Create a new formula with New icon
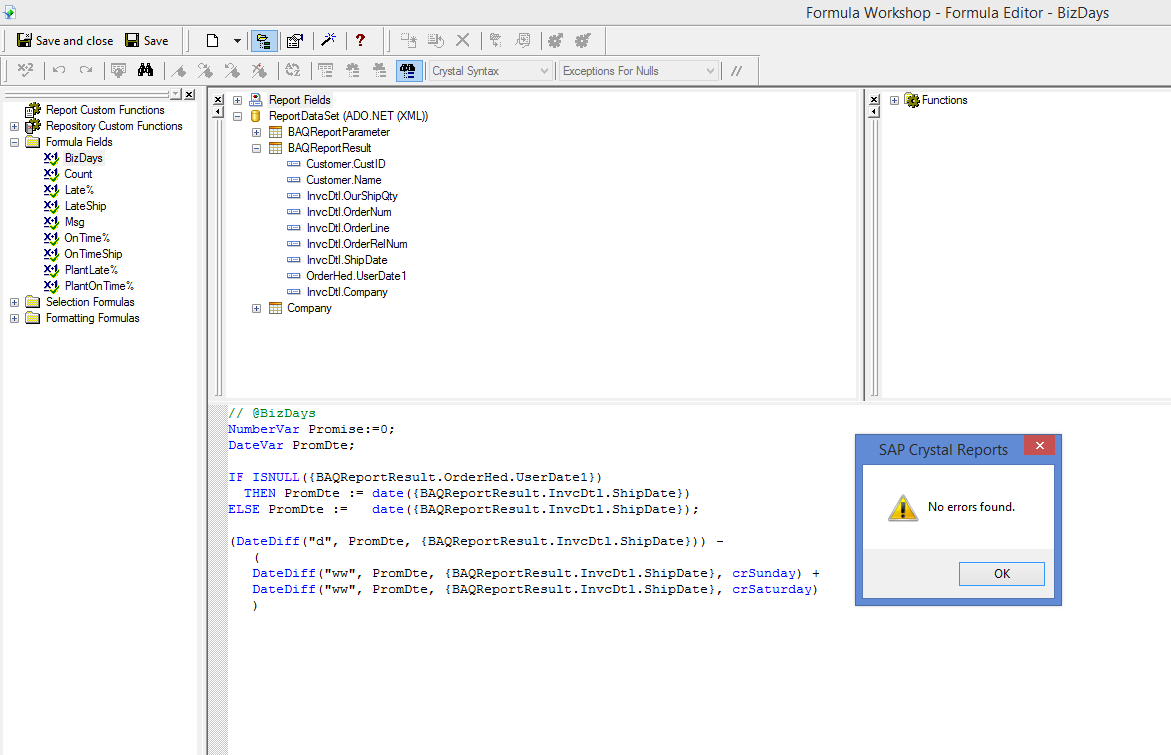The image size is (1171, 755). [x=212, y=40]
